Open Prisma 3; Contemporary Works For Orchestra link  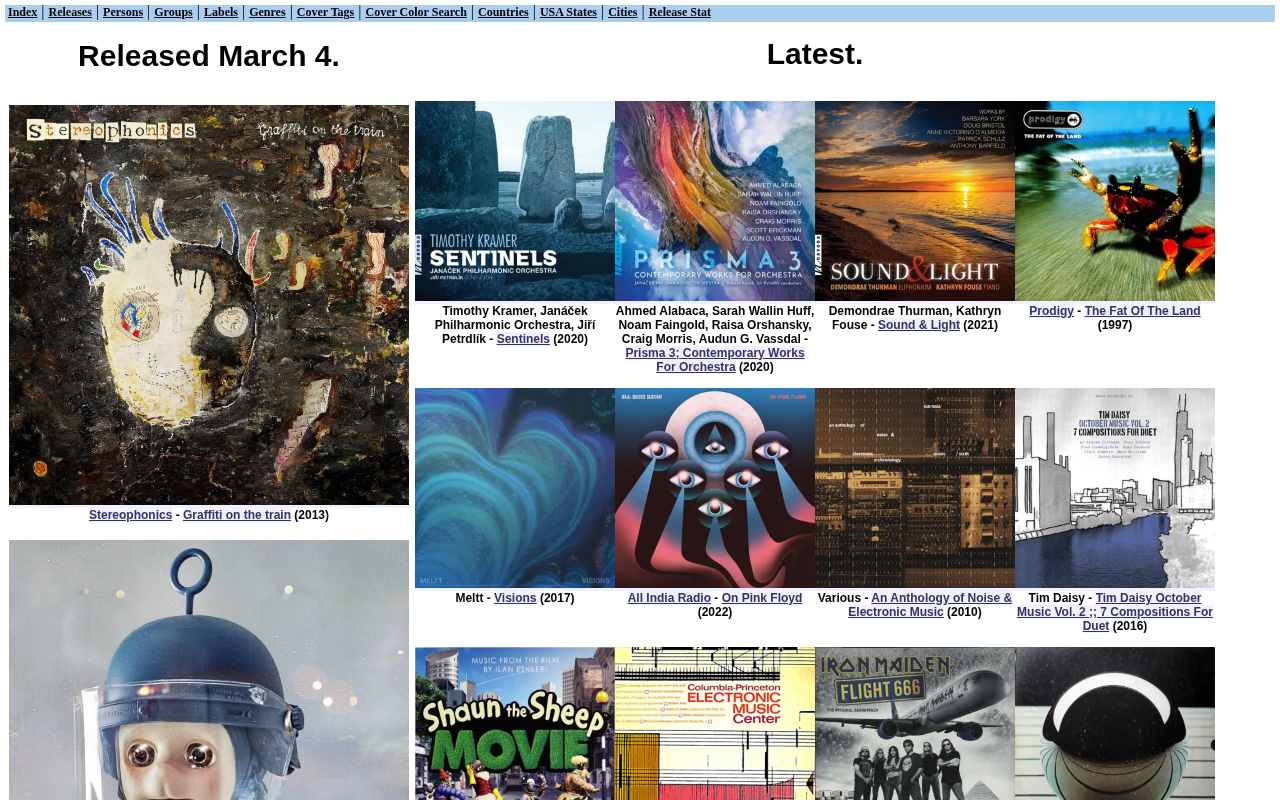[x=715, y=360]
